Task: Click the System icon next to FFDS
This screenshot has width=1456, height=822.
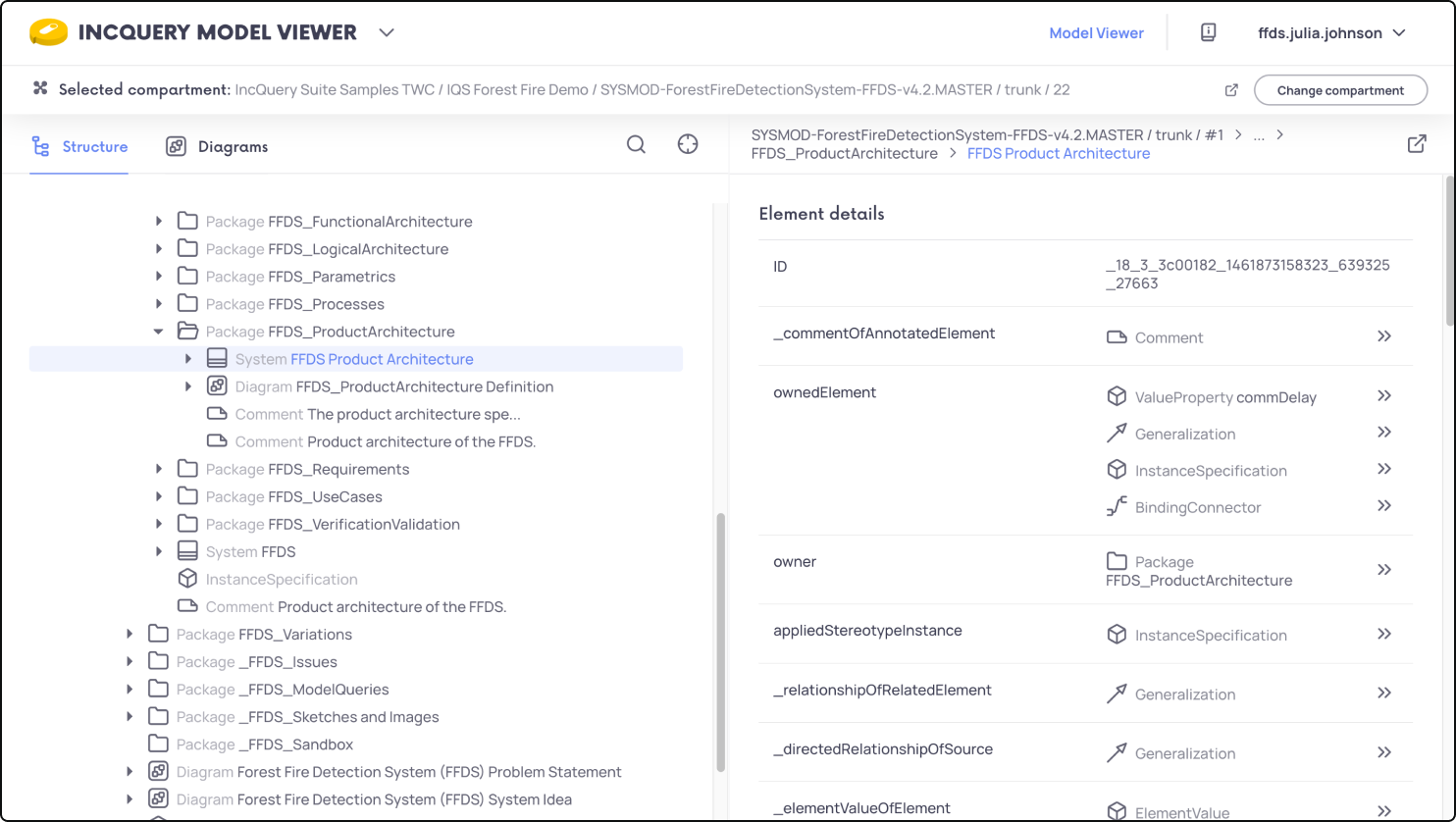Action: tap(187, 551)
